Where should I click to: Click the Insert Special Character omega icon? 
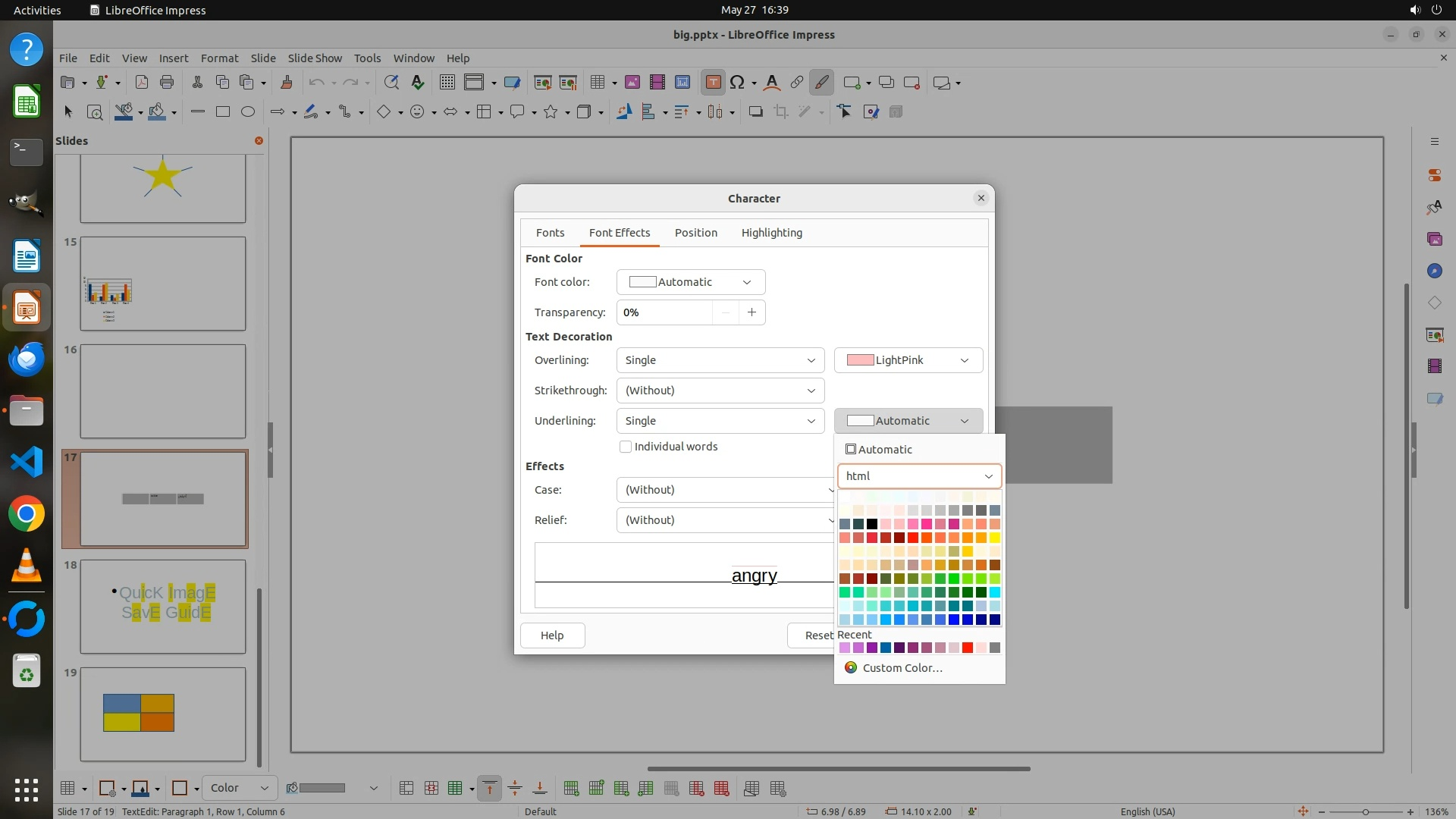736,83
